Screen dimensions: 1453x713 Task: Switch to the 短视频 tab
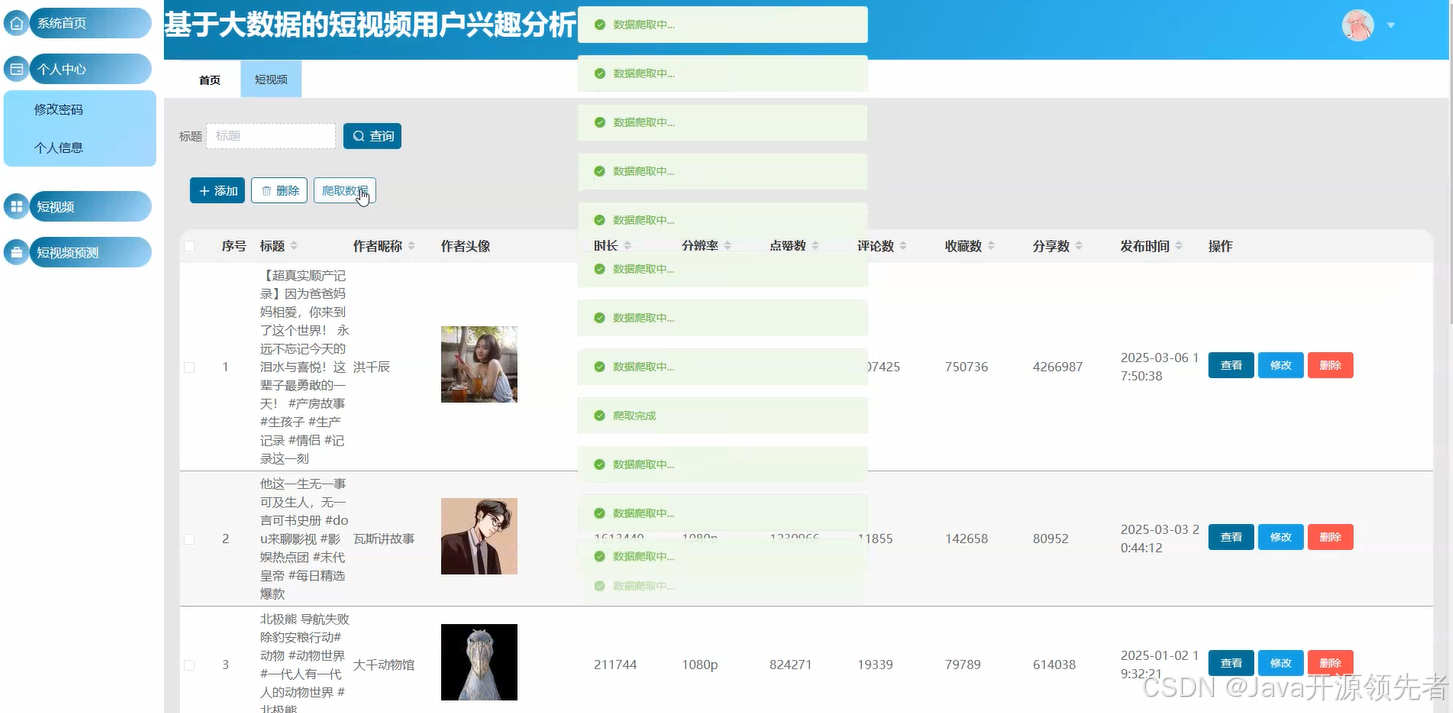(271, 79)
